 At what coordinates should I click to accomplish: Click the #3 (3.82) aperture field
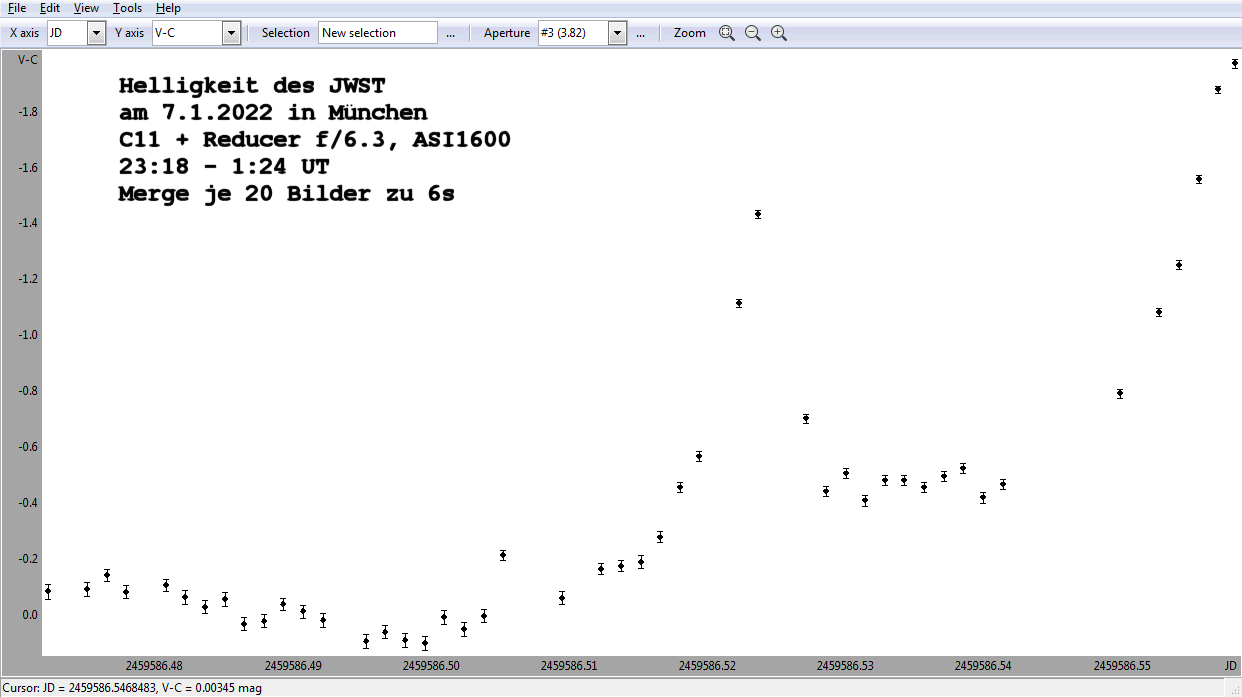pos(573,33)
